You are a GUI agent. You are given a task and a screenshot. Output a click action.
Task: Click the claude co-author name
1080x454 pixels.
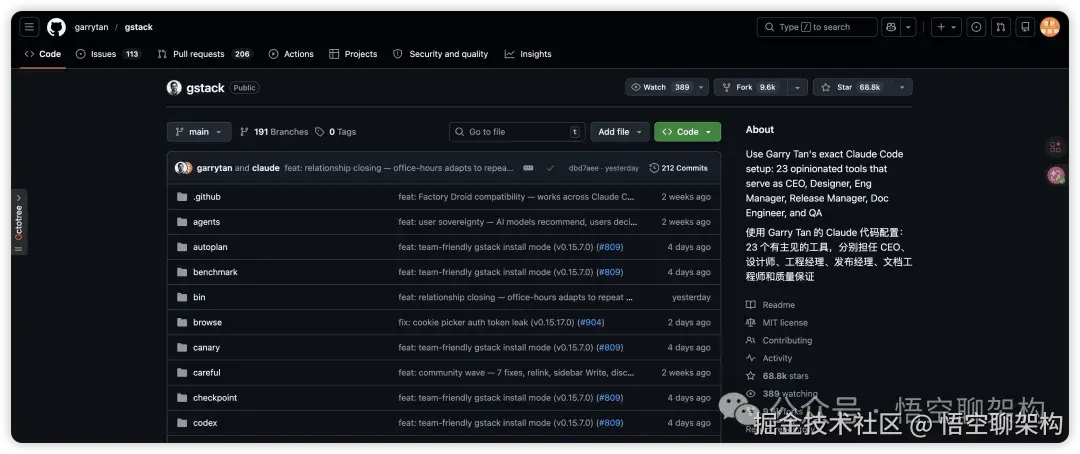[x=266, y=168]
